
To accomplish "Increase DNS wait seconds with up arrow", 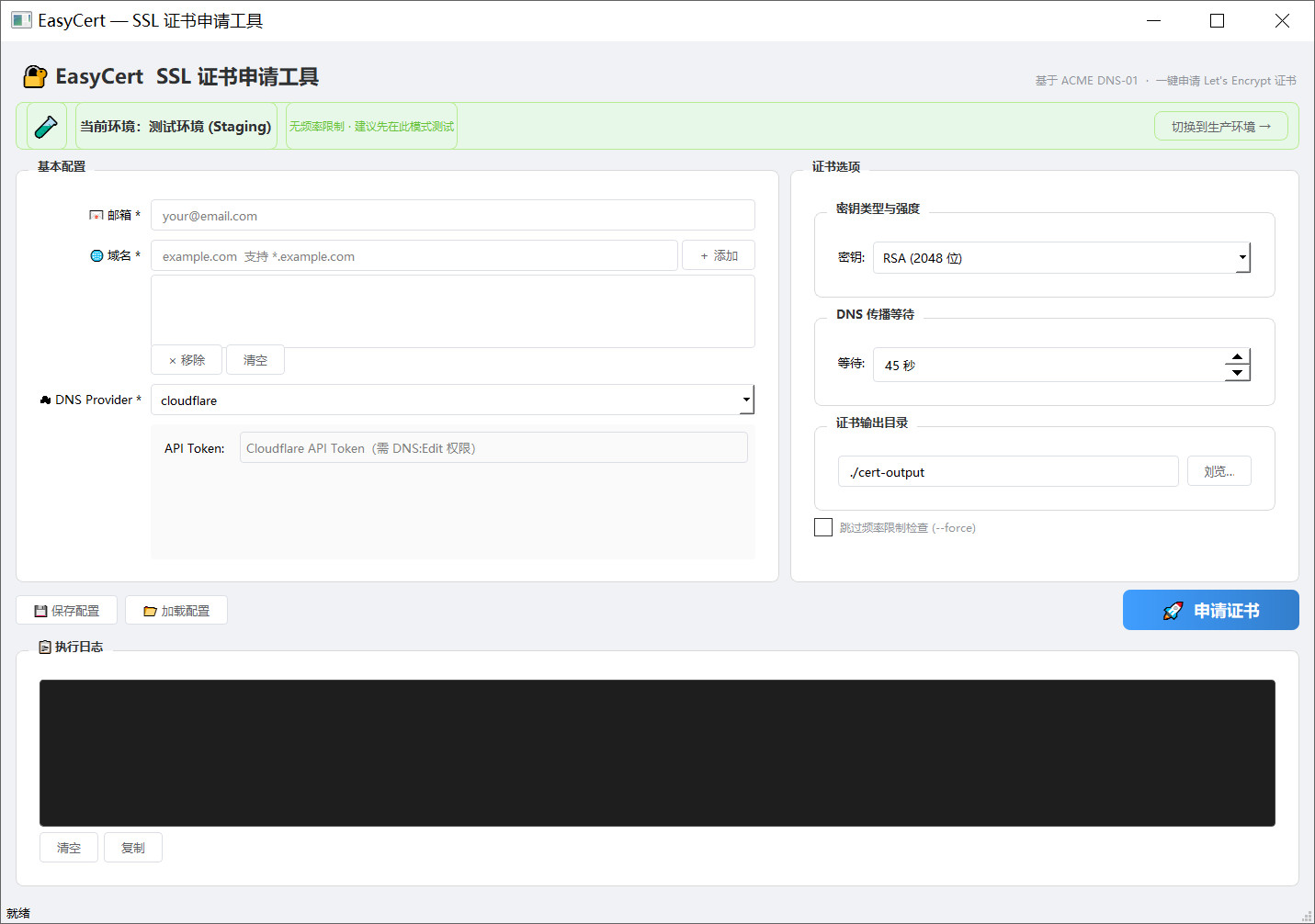I will click(x=1238, y=356).
